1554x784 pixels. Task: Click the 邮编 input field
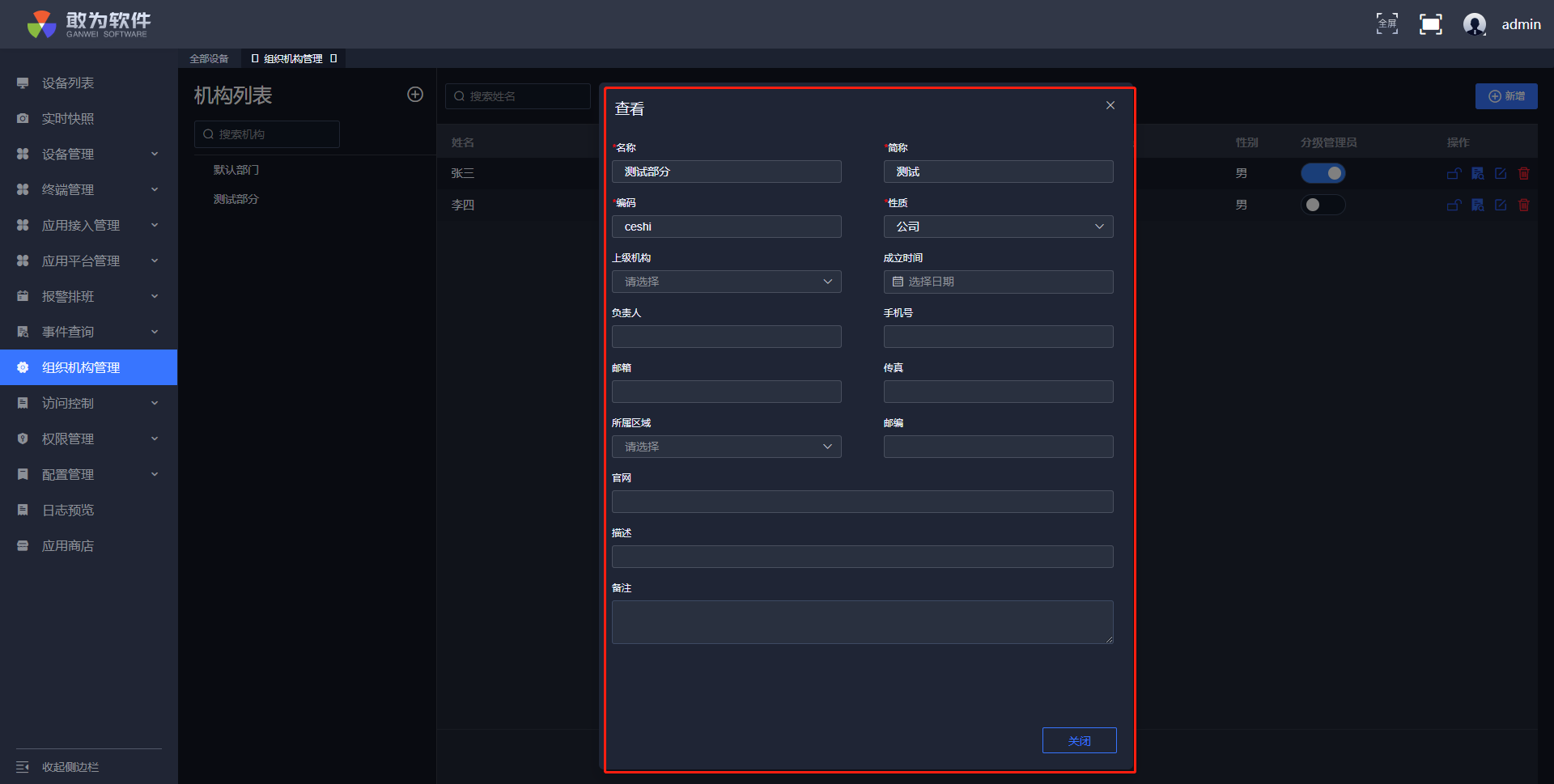[998, 447]
